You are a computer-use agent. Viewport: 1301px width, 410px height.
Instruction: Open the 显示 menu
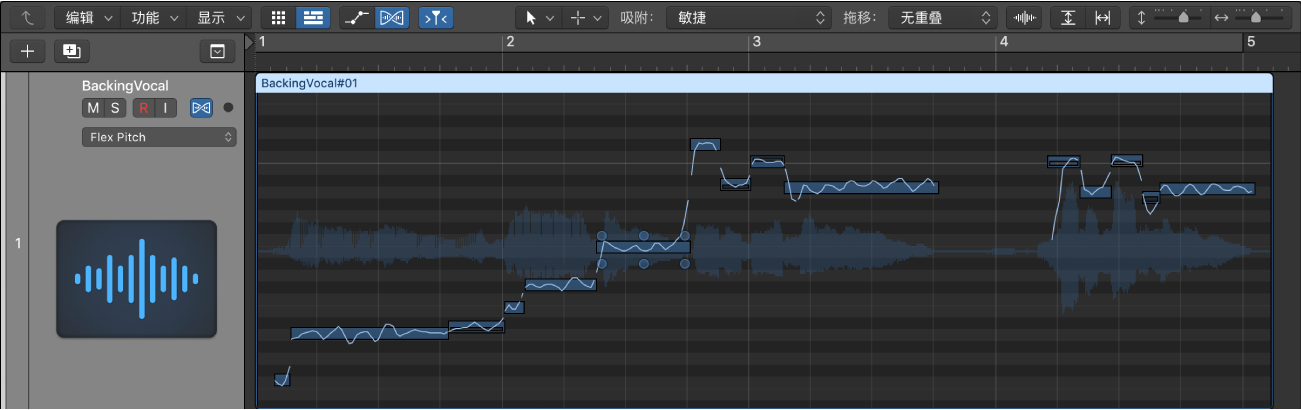pos(219,17)
